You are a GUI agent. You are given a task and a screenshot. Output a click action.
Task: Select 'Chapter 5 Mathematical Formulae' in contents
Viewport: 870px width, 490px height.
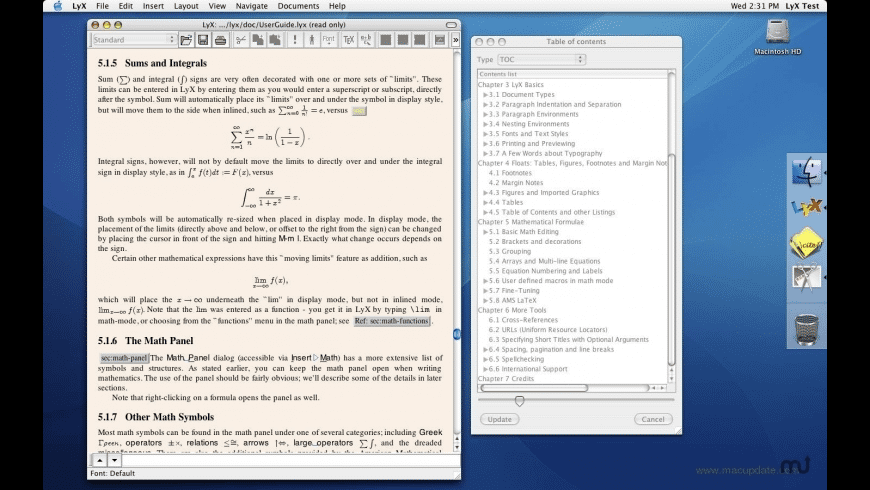tap(531, 222)
